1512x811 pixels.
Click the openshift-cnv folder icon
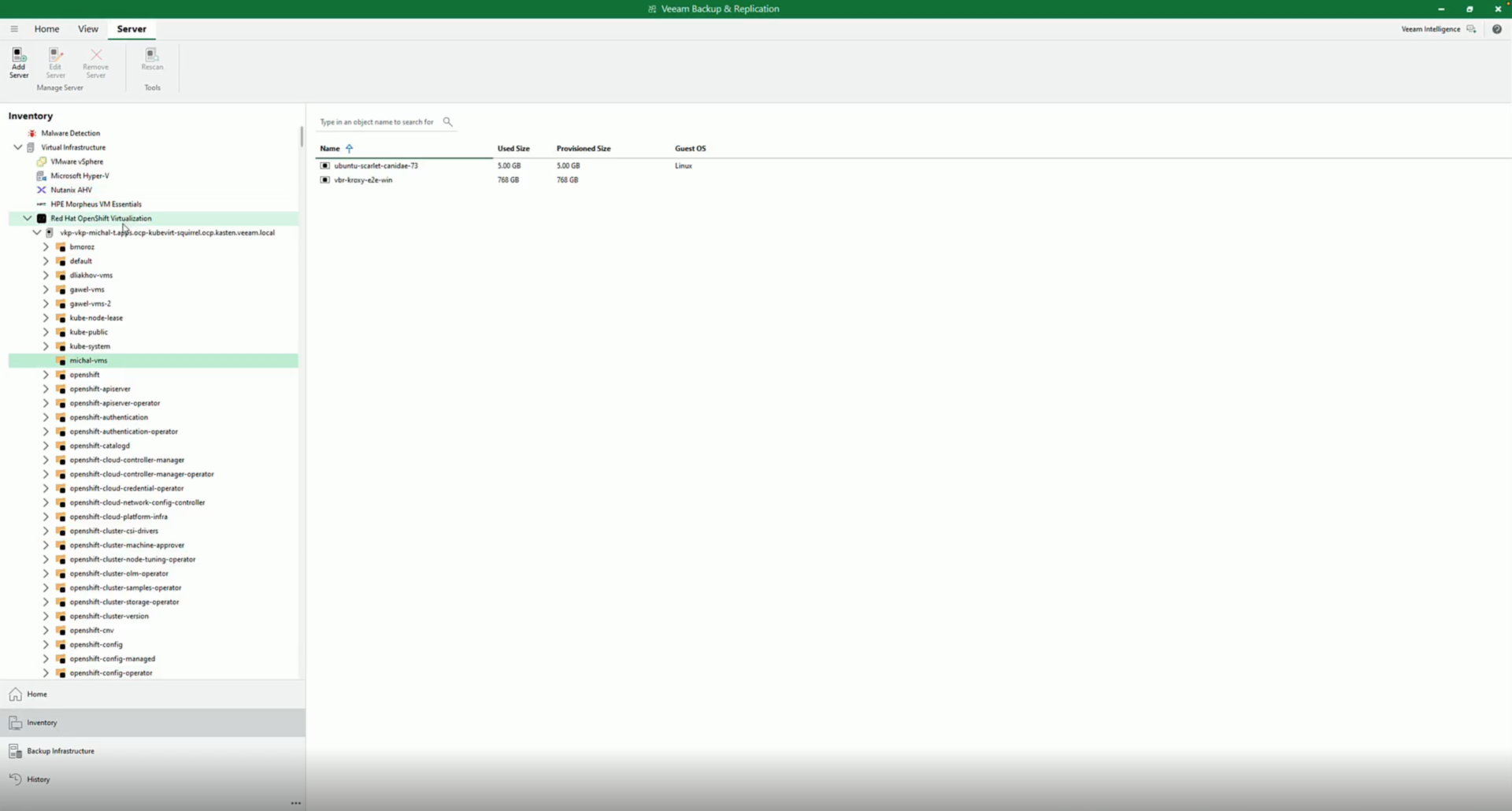pyautogui.click(x=61, y=631)
